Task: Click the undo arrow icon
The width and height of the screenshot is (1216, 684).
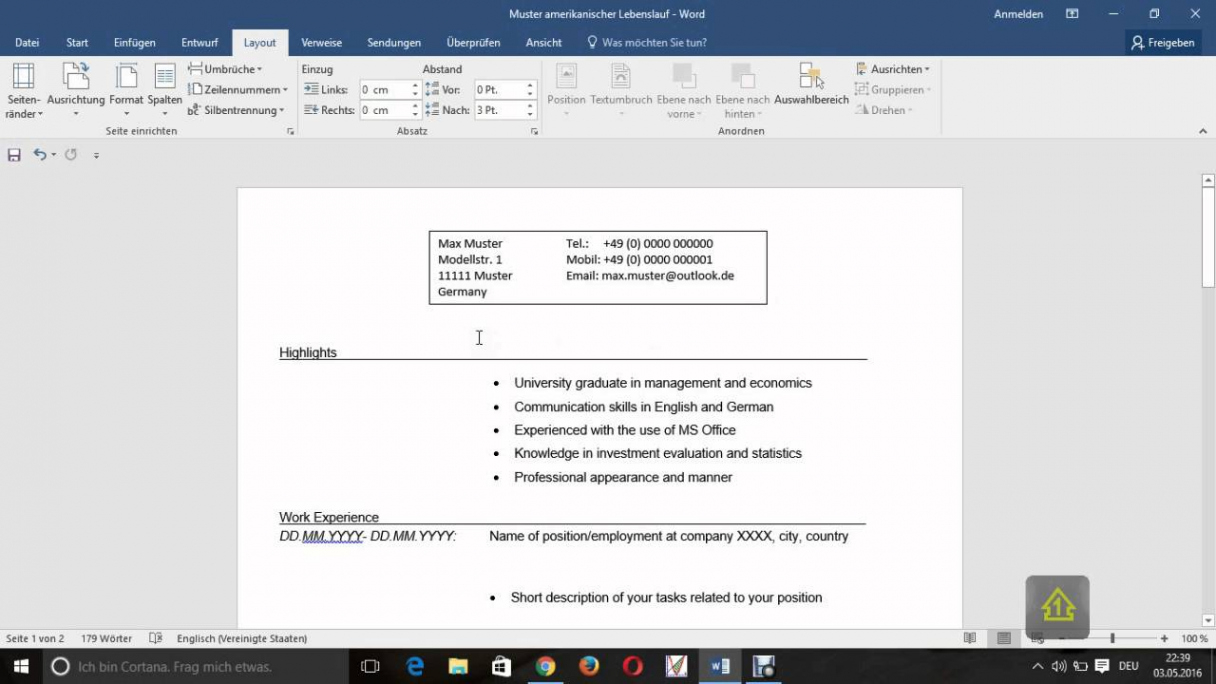Action: click(39, 155)
